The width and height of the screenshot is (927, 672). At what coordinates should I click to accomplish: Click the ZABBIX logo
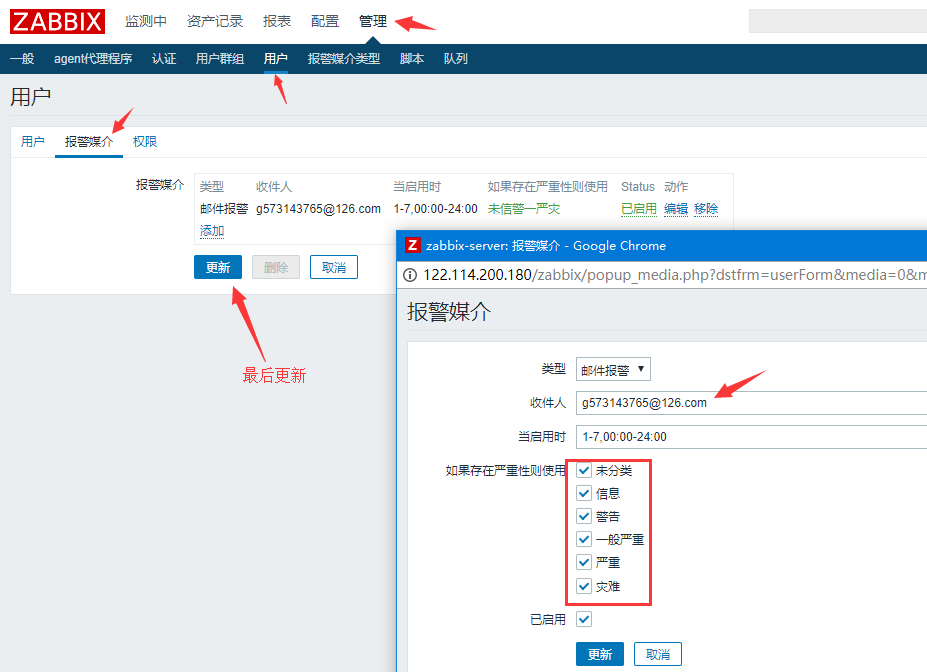(x=57, y=21)
